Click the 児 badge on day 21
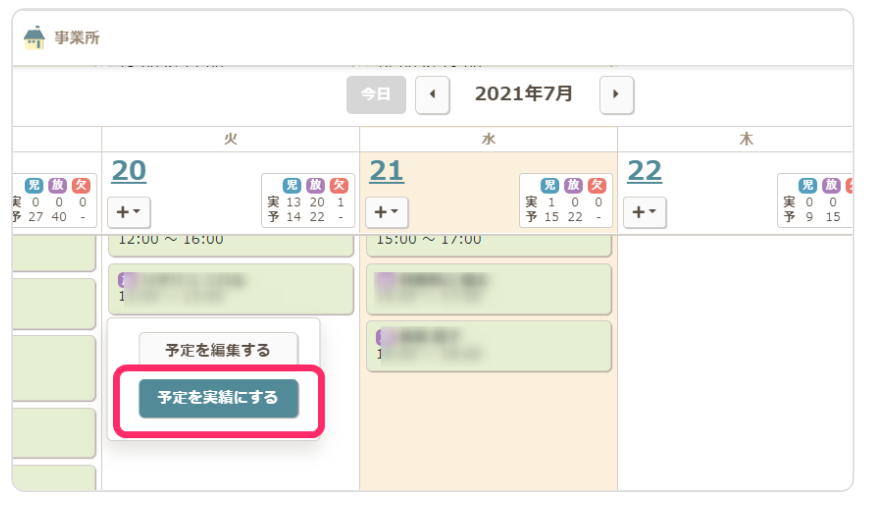The height and width of the screenshot is (513, 874). click(550, 185)
